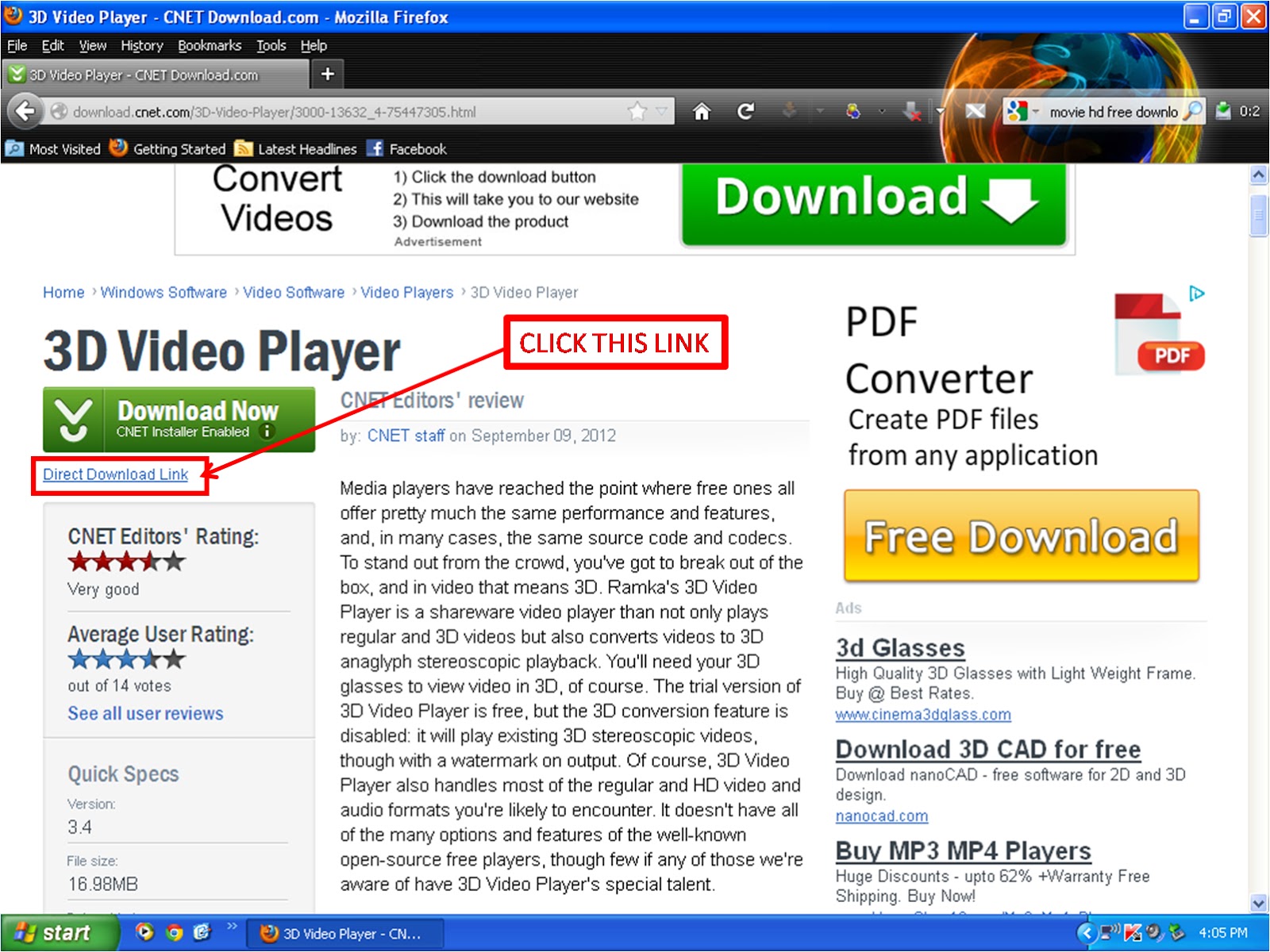Click the green Download Now button

179,419
